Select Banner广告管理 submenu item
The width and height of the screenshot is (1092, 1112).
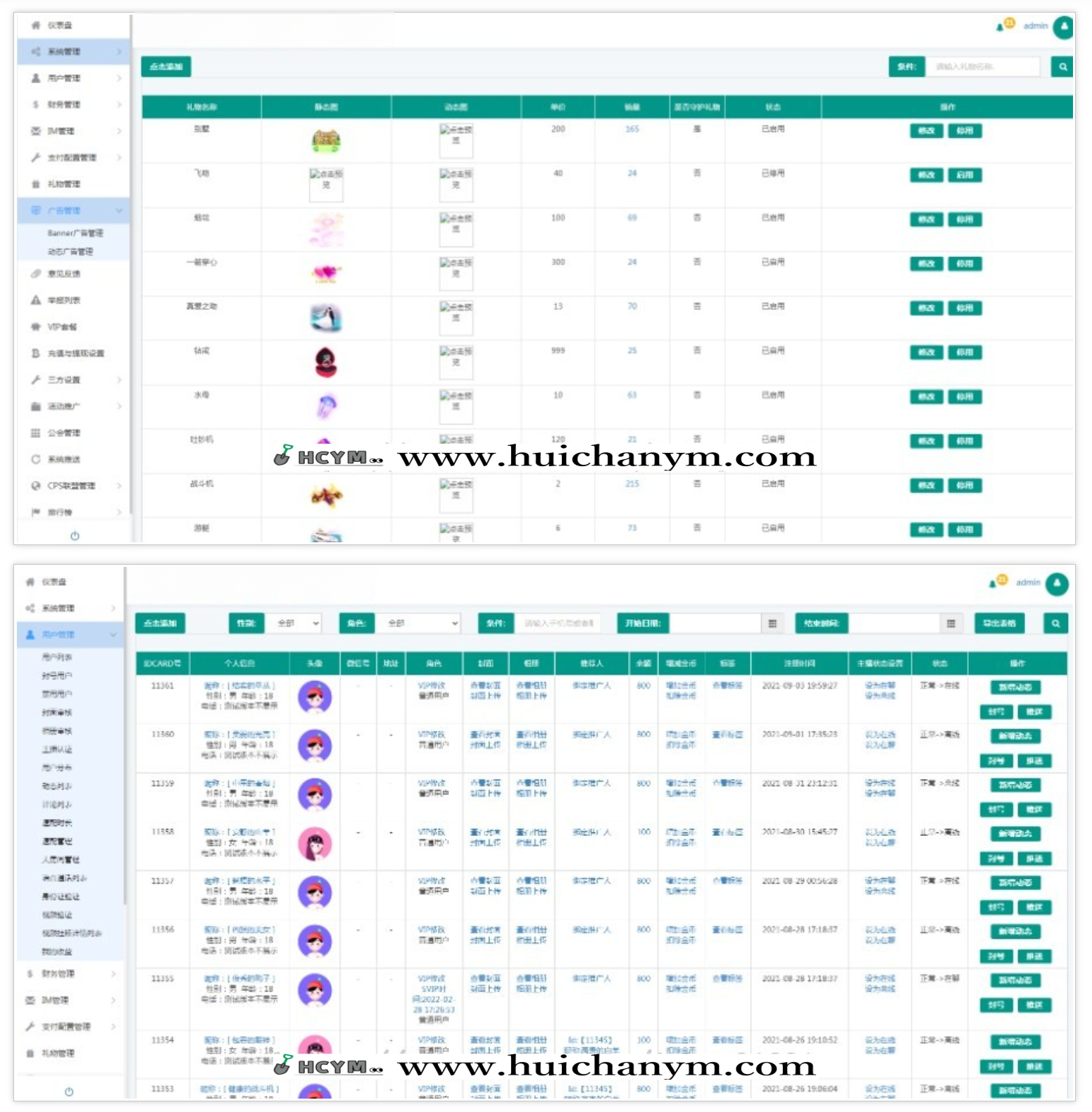click(x=75, y=233)
